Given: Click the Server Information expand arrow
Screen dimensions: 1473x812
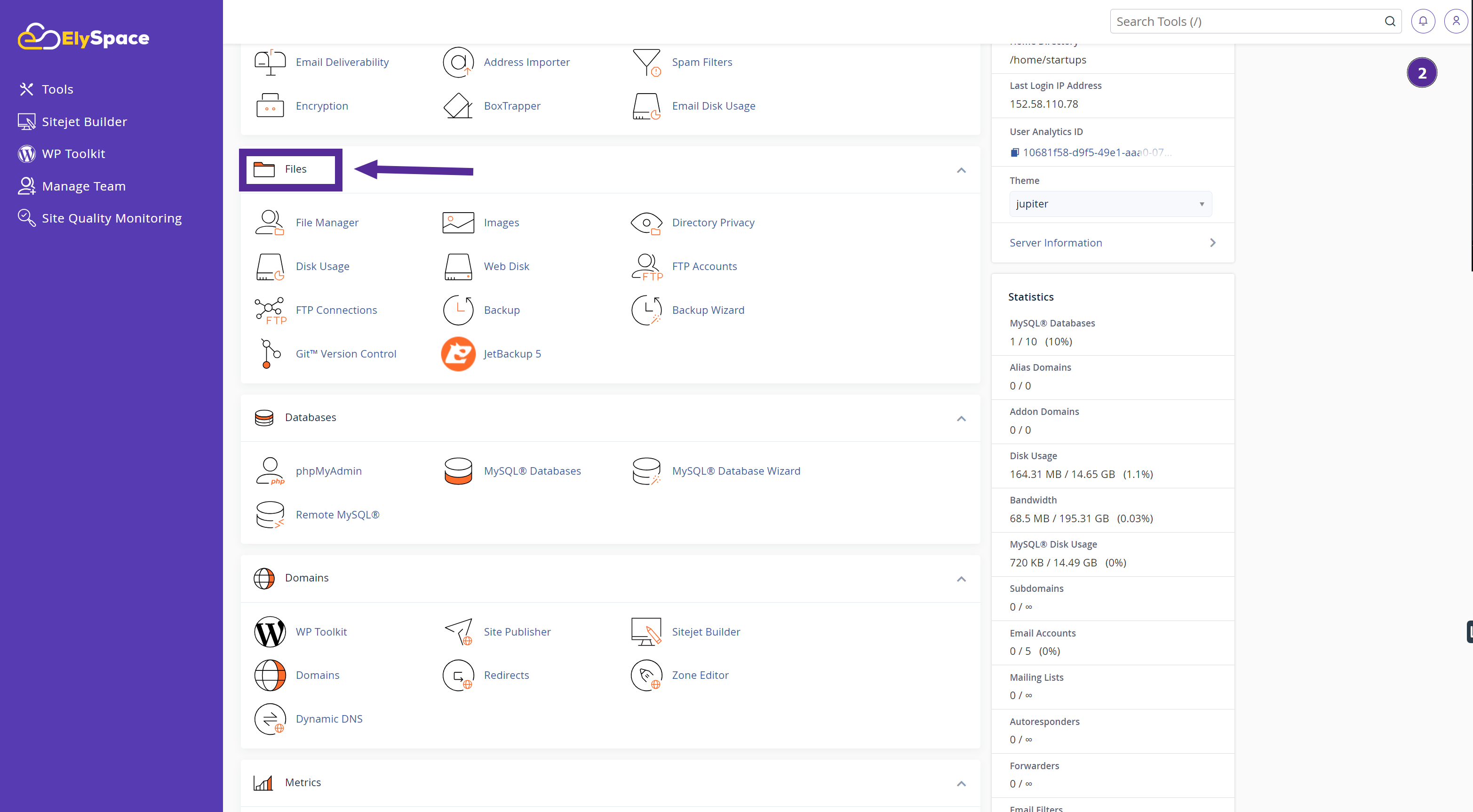Looking at the screenshot, I should tap(1213, 242).
